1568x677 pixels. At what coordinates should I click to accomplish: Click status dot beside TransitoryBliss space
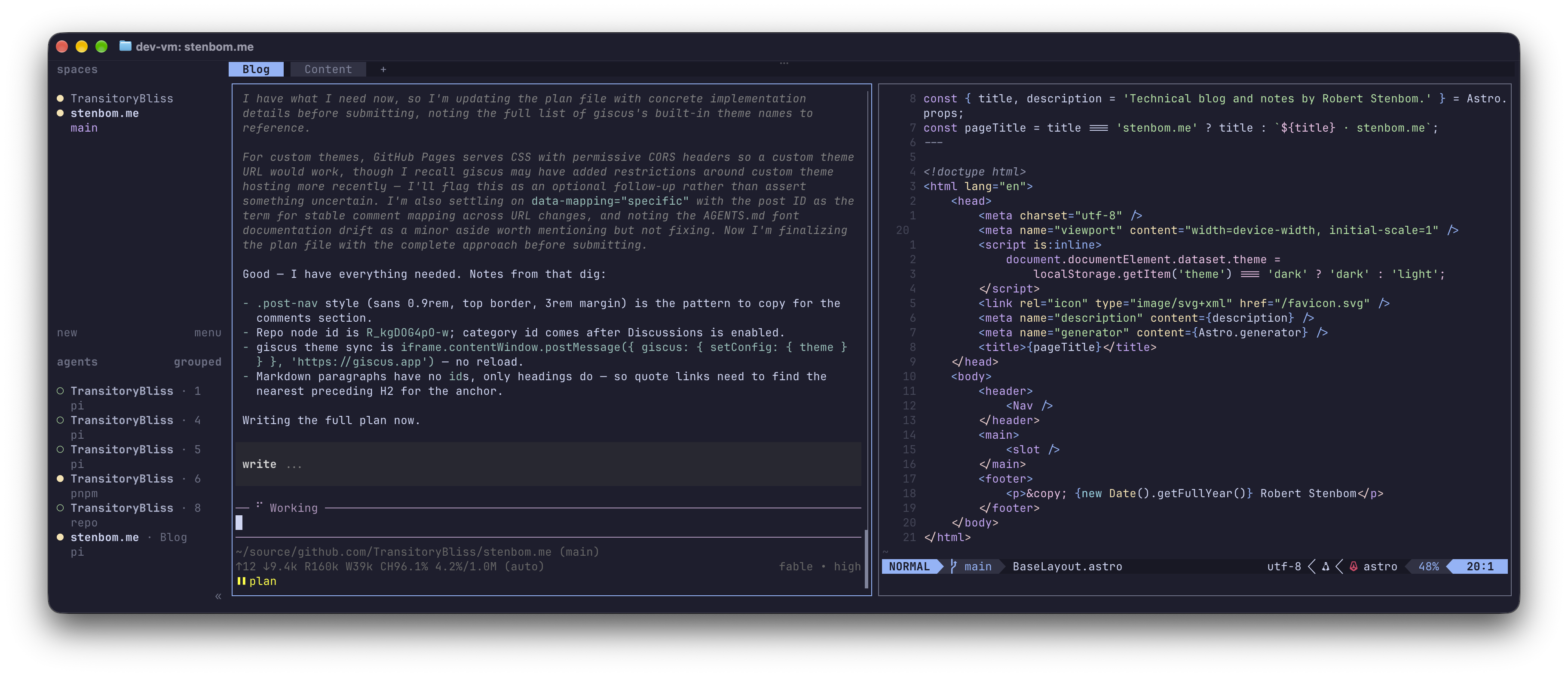click(x=60, y=99)
